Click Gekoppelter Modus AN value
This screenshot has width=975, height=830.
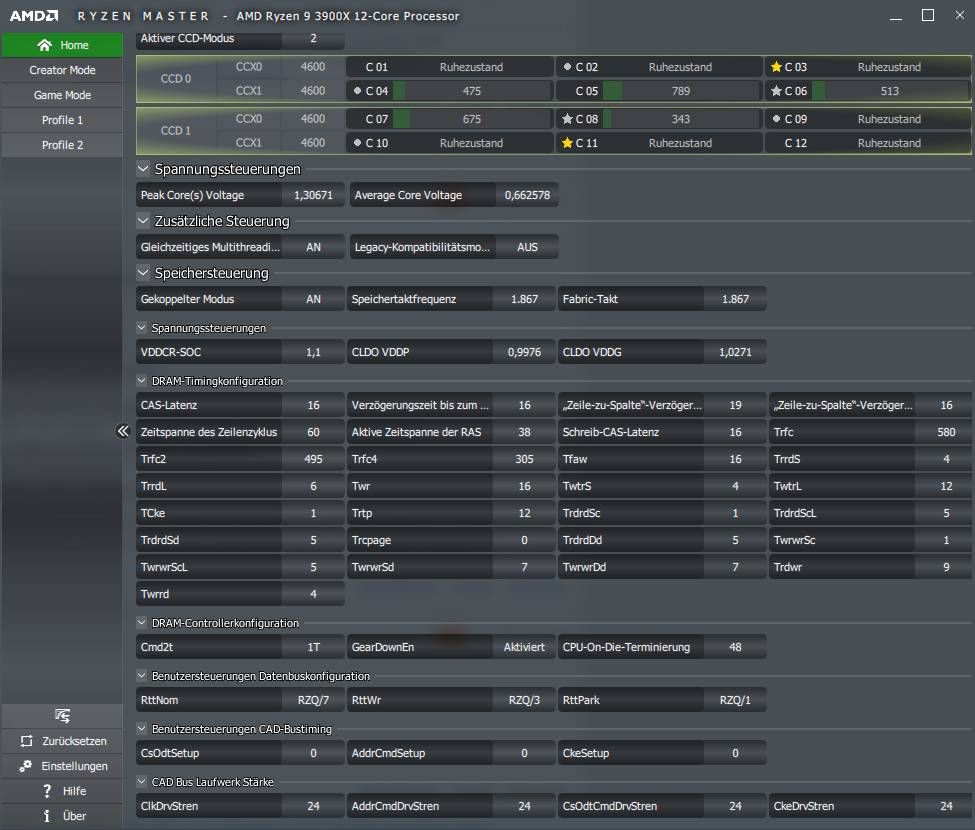[x=313, y=299]
